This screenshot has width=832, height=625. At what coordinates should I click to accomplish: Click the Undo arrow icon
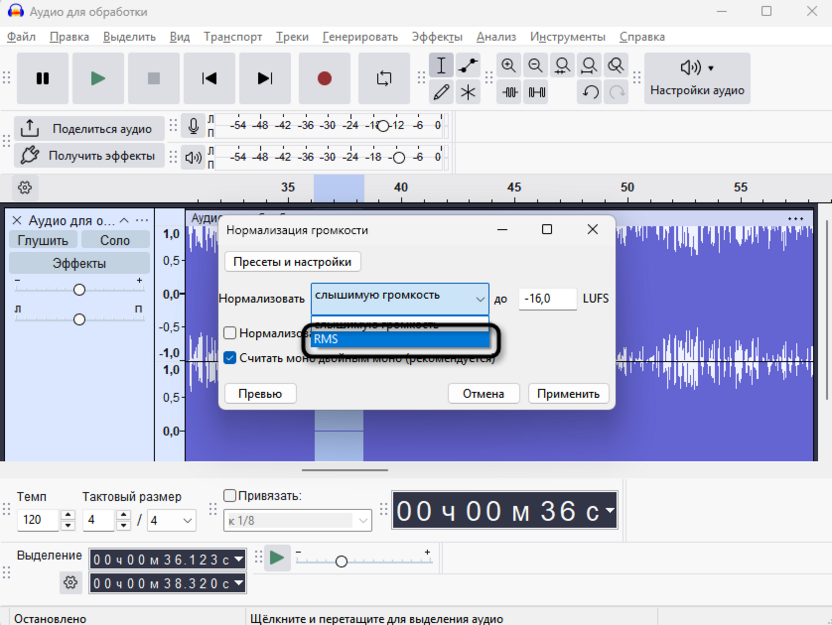tap(590, 92)
